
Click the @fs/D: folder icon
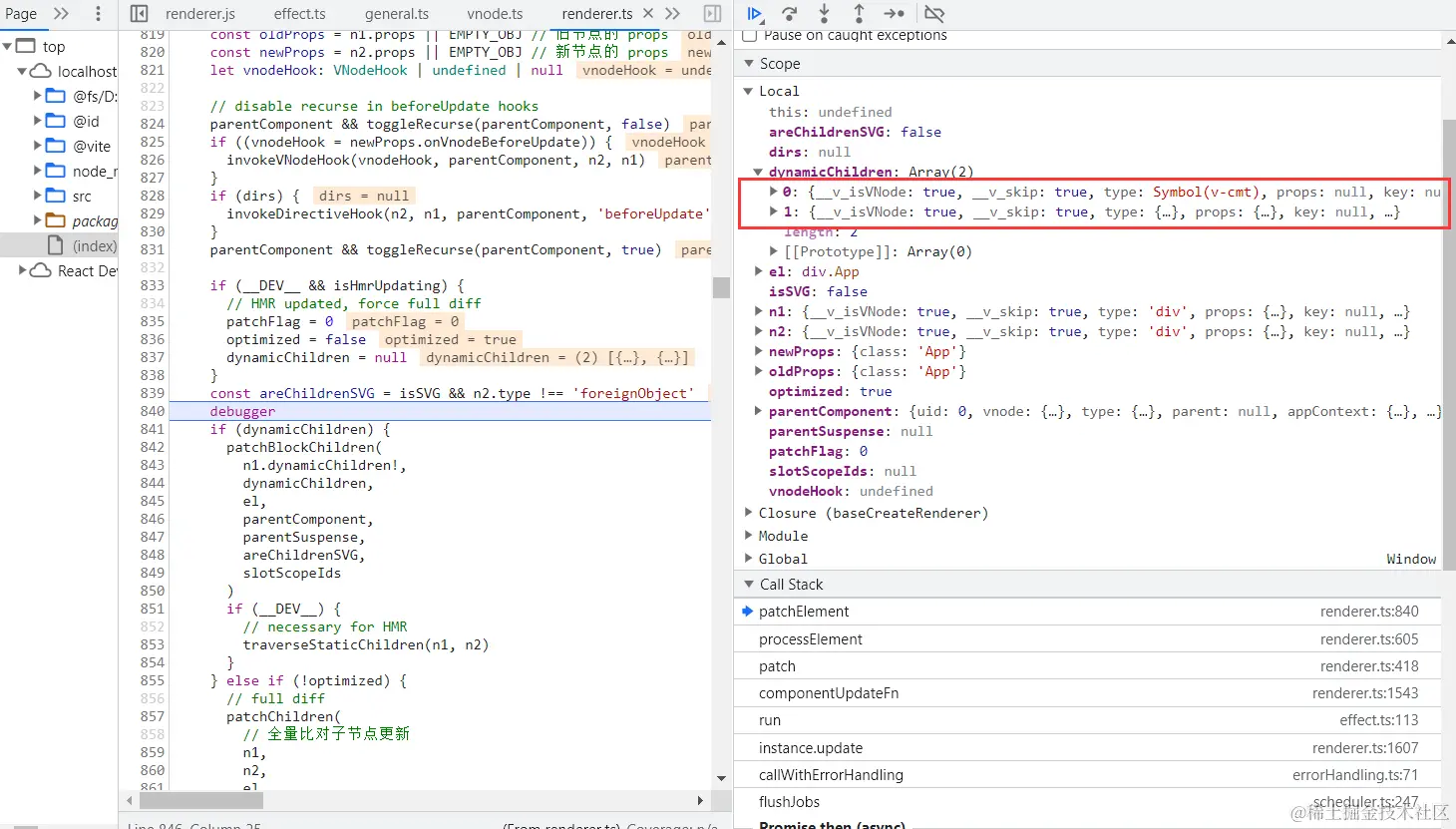click(56, 96)
